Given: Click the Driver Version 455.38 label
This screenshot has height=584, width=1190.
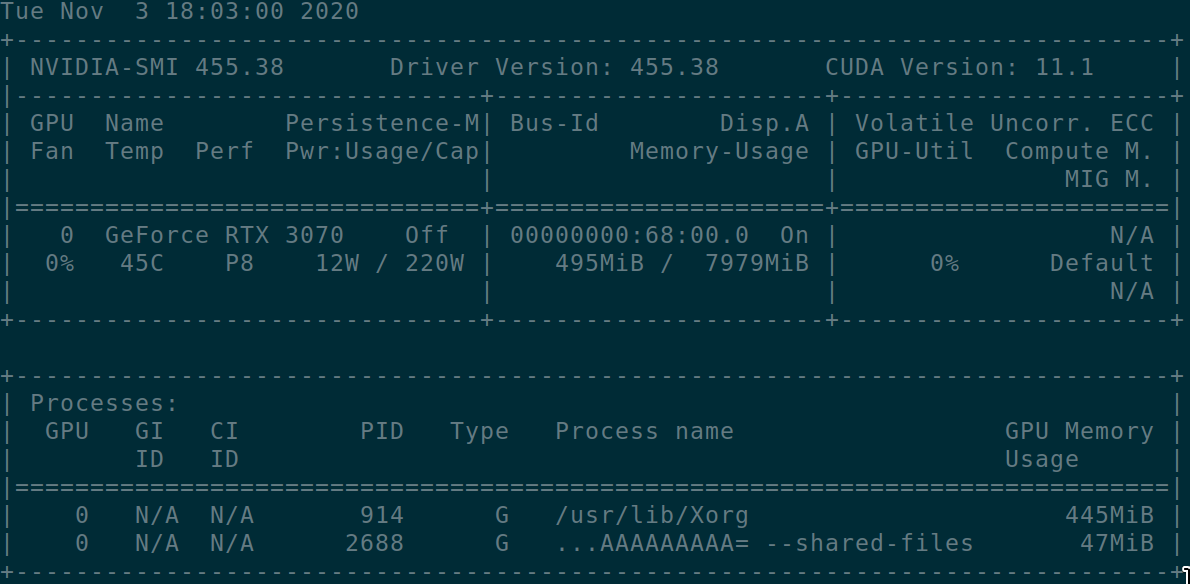Looking at the screenshot, I should [554, 68].
